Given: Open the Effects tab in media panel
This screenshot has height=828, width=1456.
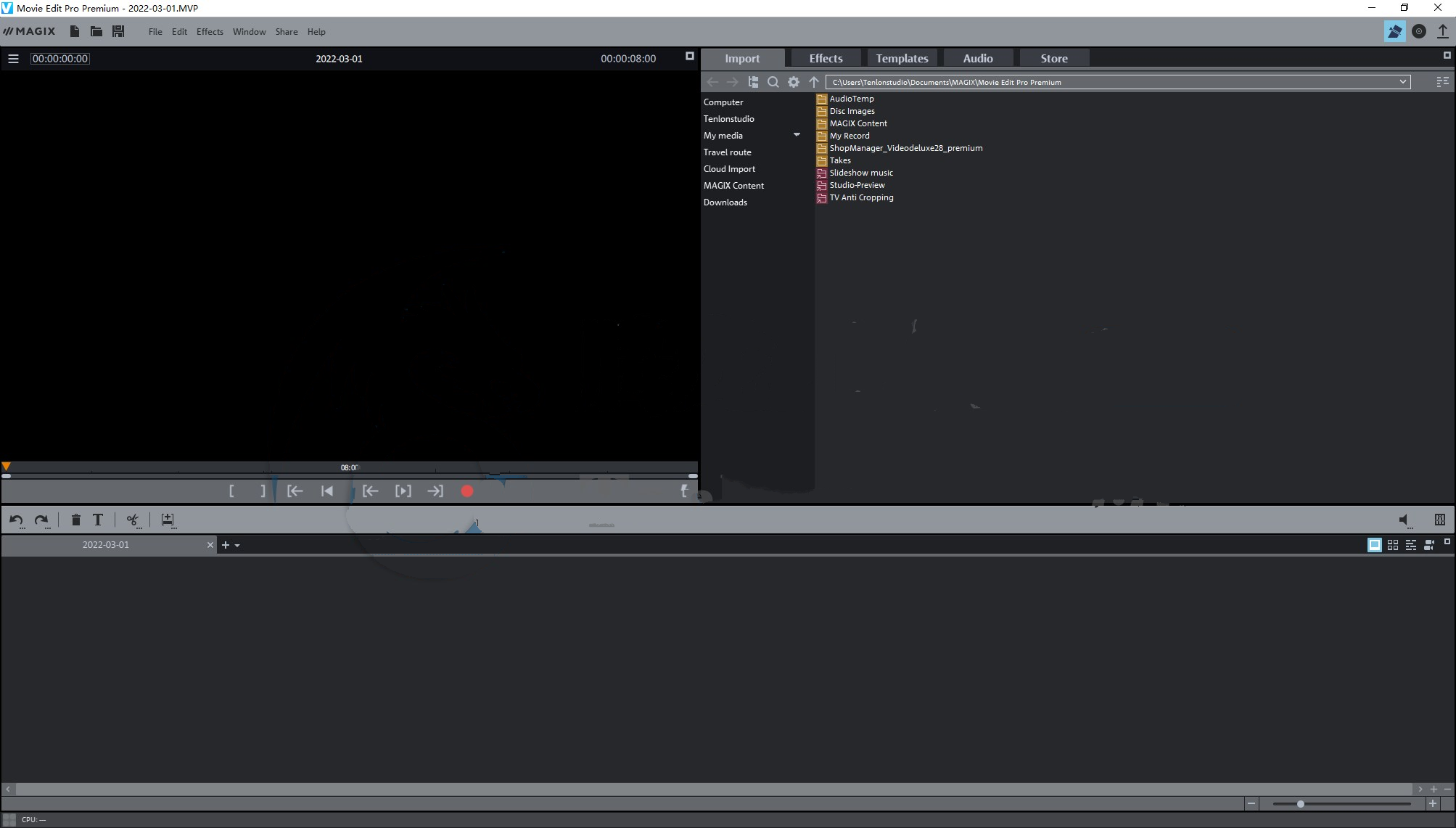Looking at the screenshot, I should coord(825,58).
